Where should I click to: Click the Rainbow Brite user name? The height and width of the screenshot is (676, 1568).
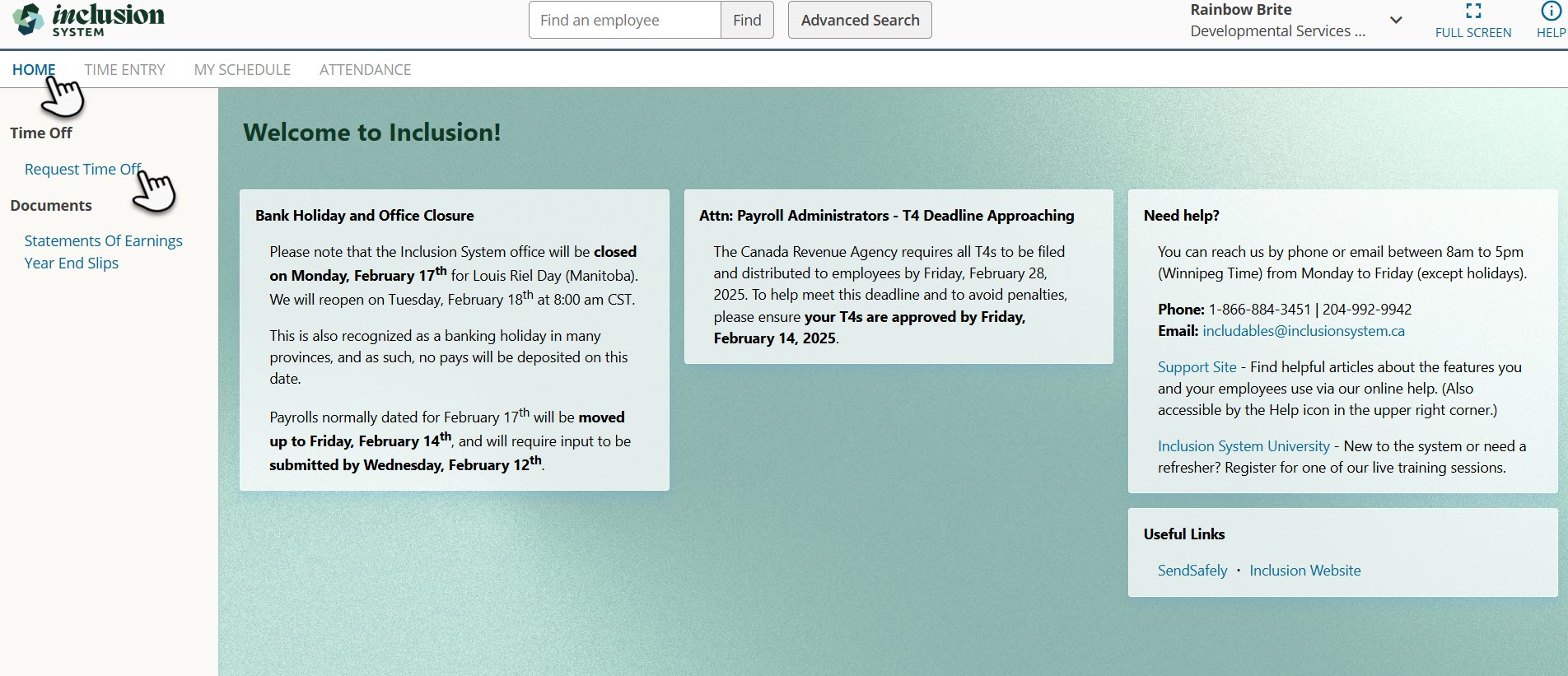(1241, 10)
